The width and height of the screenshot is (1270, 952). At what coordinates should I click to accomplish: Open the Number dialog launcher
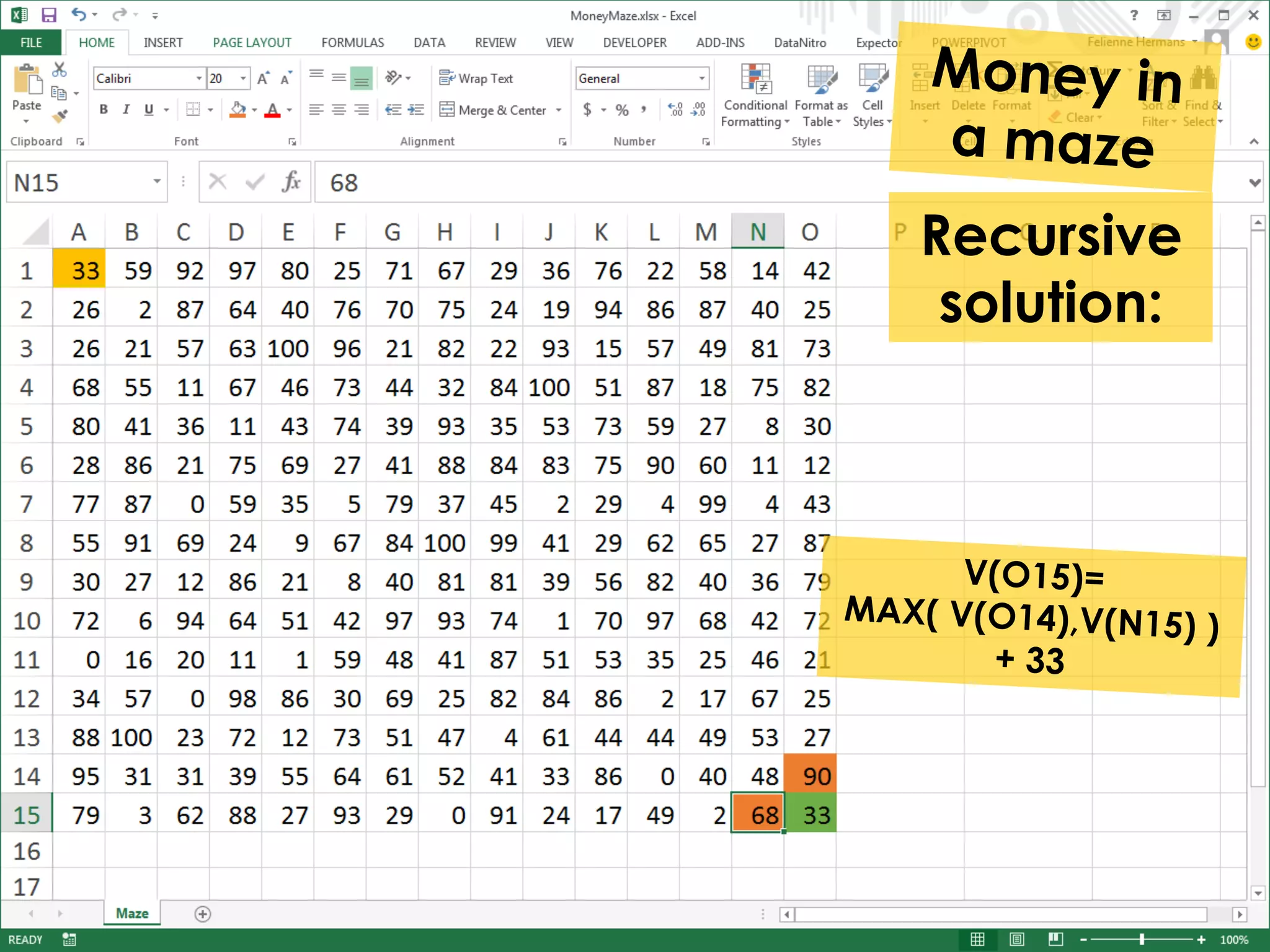click(706, 142)
